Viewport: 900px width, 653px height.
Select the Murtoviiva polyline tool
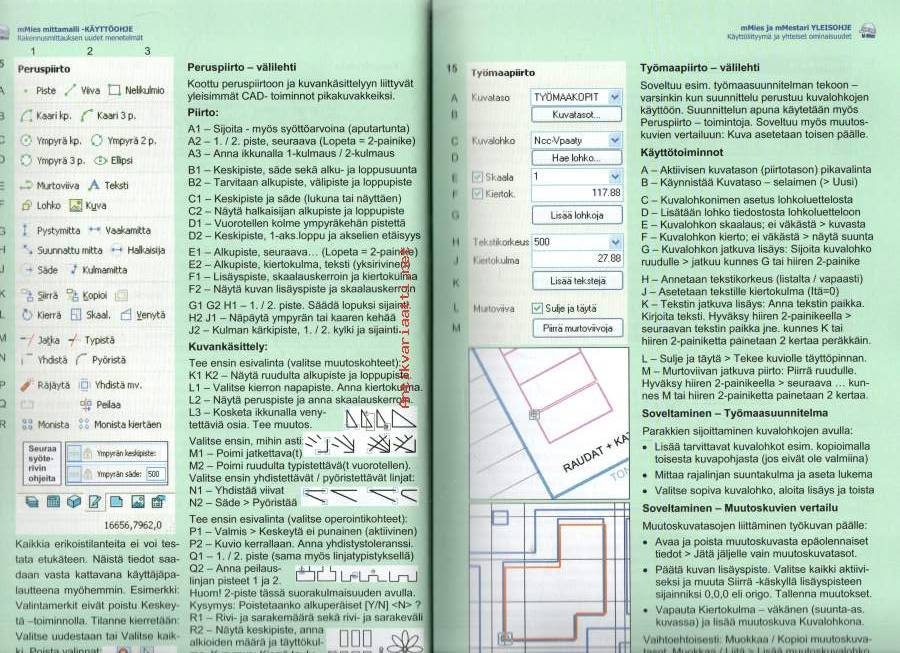[50, 185]
